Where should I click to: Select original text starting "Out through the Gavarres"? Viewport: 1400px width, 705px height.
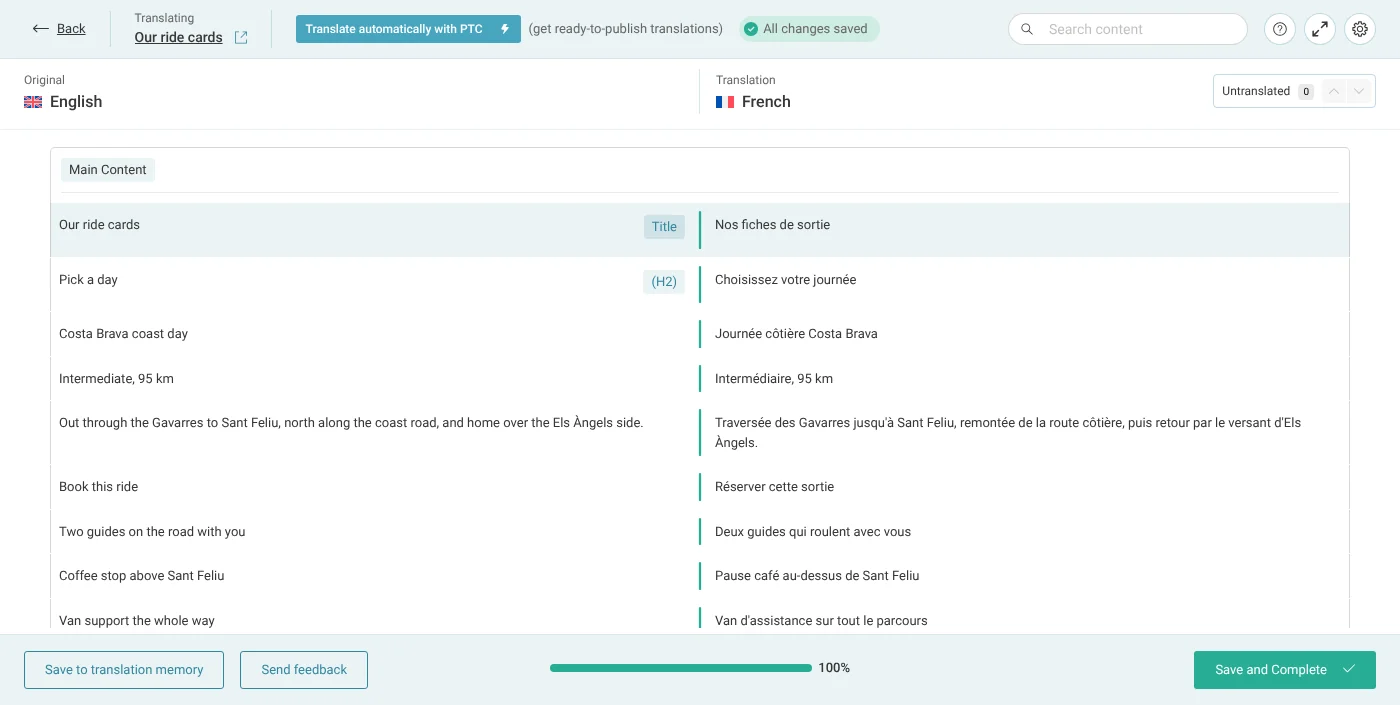(x=351, y=423)
